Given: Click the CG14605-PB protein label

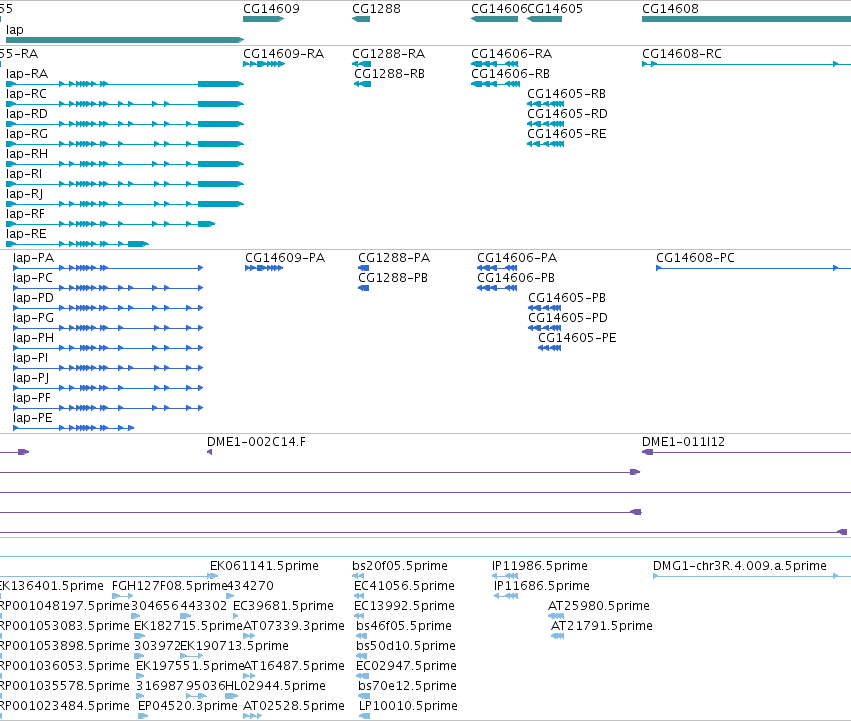Looking at the screenshot, I should 567,298.
